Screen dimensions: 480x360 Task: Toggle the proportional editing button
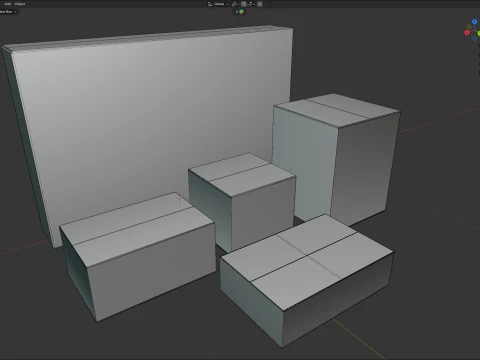click(x=260, y=4)
